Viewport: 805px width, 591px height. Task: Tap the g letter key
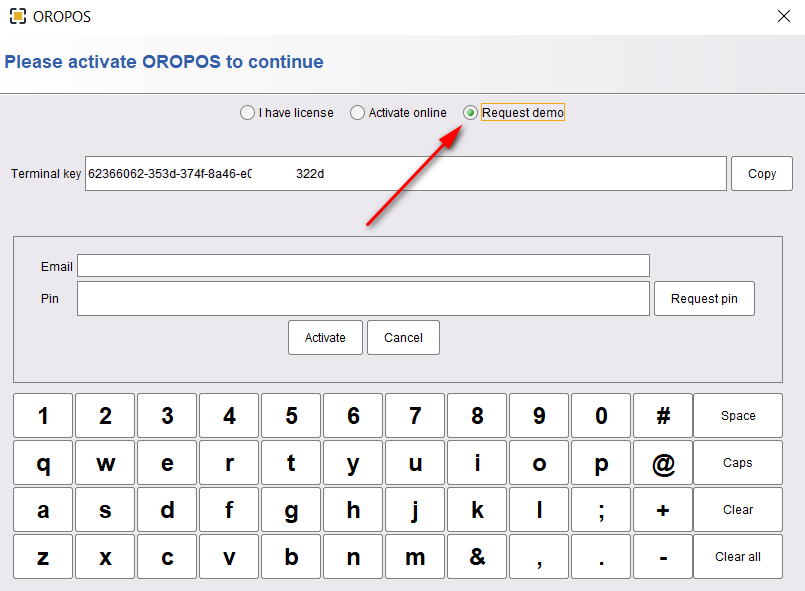291,509
